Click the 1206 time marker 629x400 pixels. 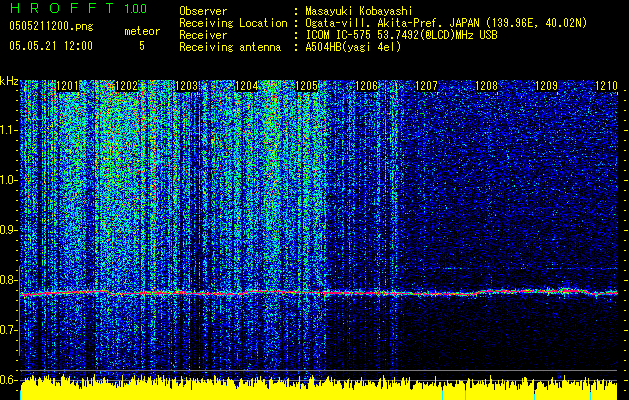pyautogui.click(x=367, y=86)
